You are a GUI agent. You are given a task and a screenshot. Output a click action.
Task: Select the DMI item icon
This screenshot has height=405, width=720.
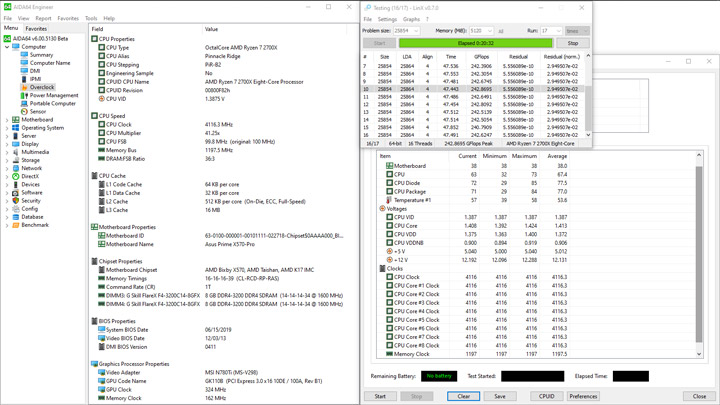(24, 71)
